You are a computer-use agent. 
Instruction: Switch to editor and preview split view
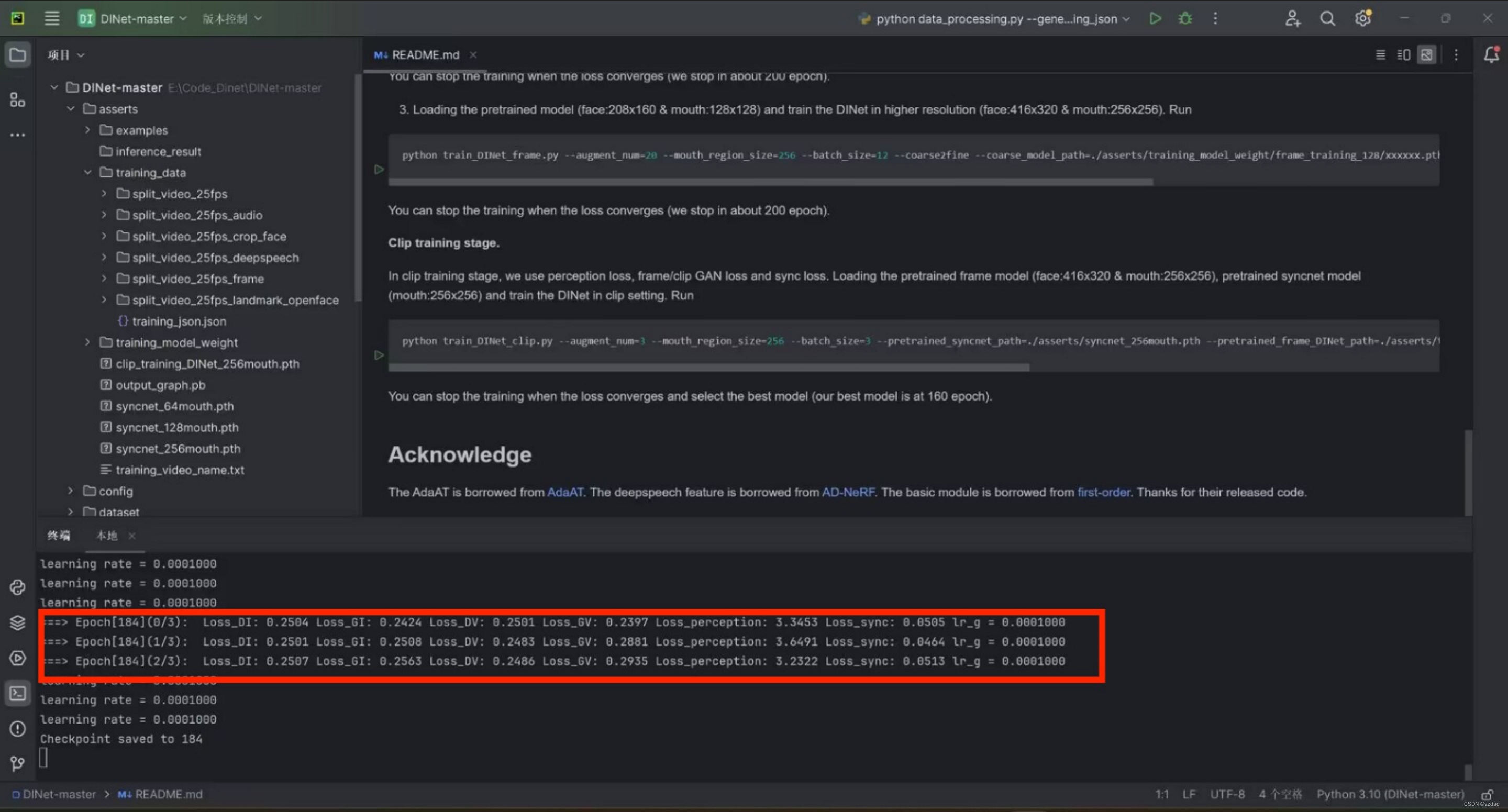tap(1403, 54)
